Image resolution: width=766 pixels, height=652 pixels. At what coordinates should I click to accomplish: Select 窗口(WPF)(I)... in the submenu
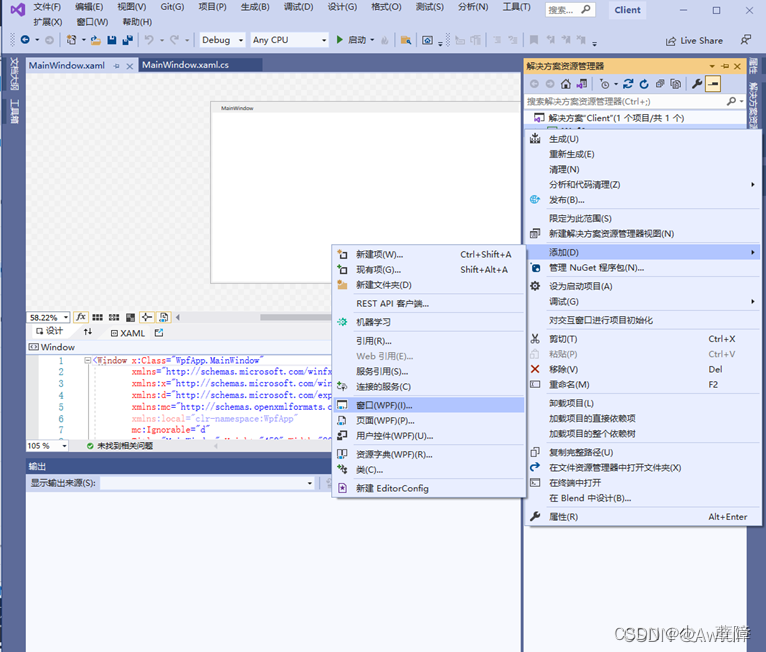click(384, 405)
